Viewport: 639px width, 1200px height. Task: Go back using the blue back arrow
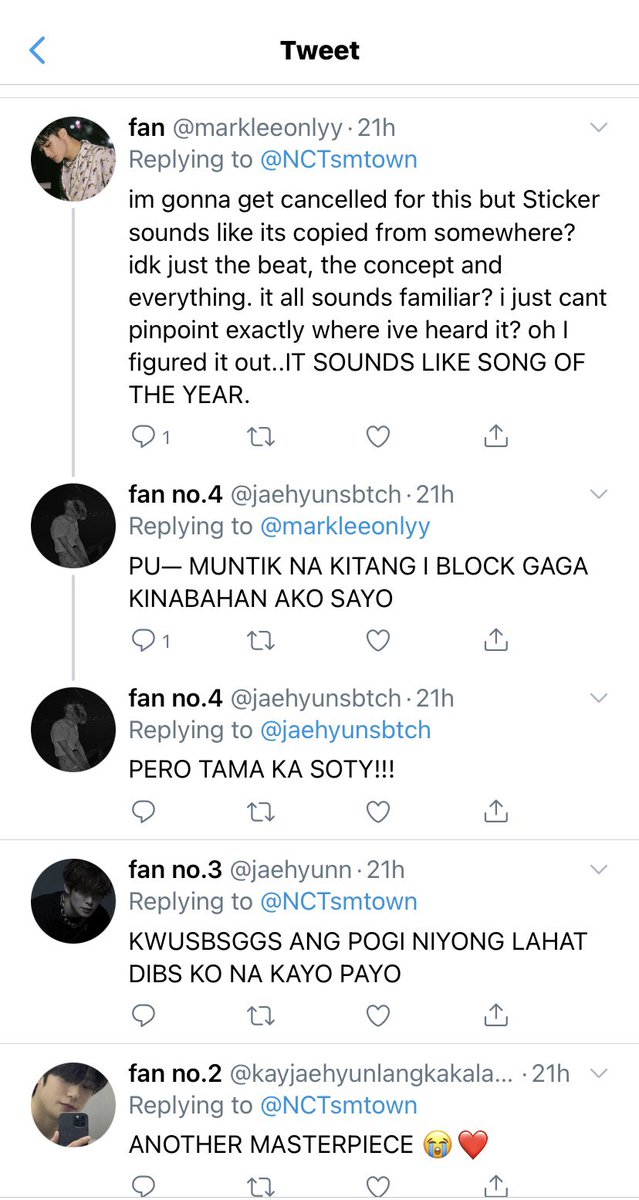click(38, 50)
